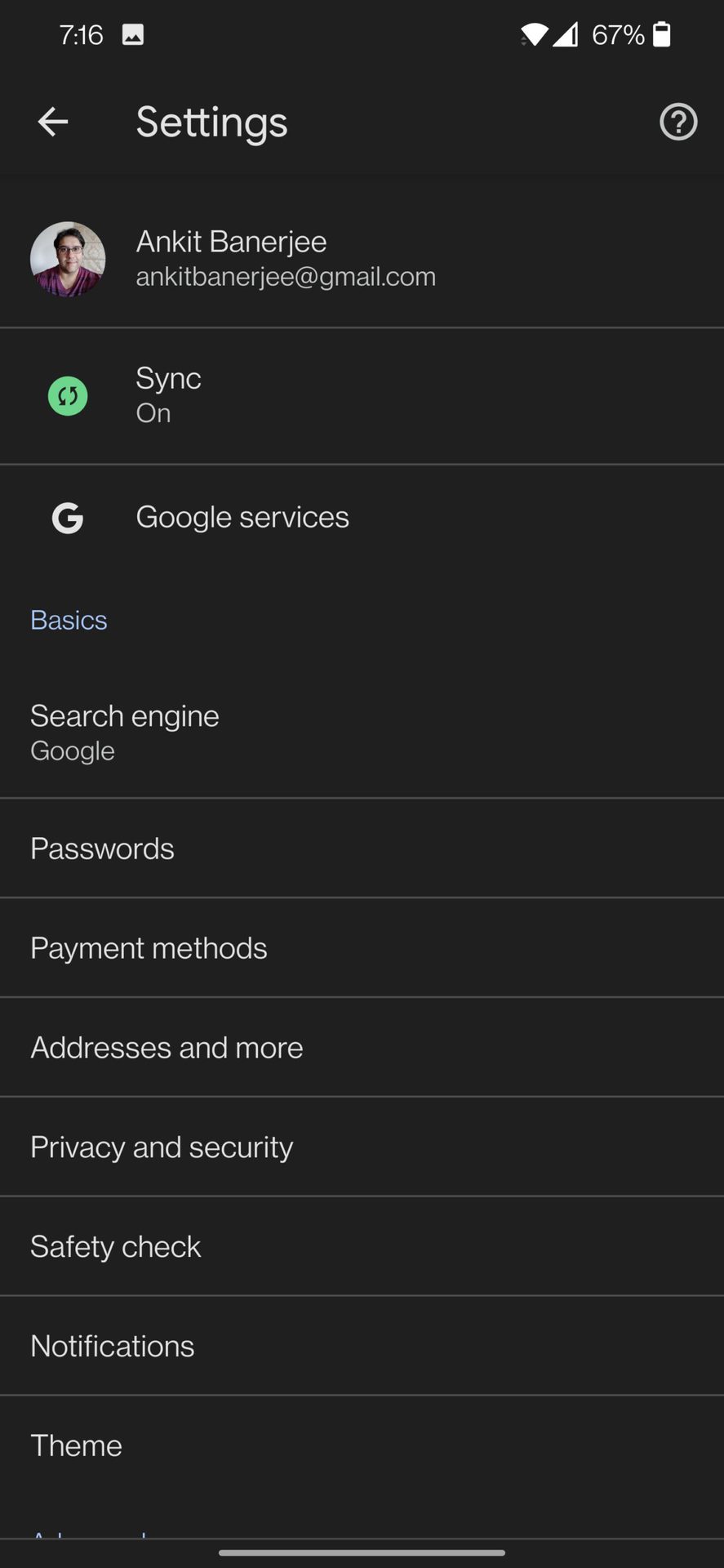
Task: Tap the picture icon in status bar
Action: [x=133, y=34]
